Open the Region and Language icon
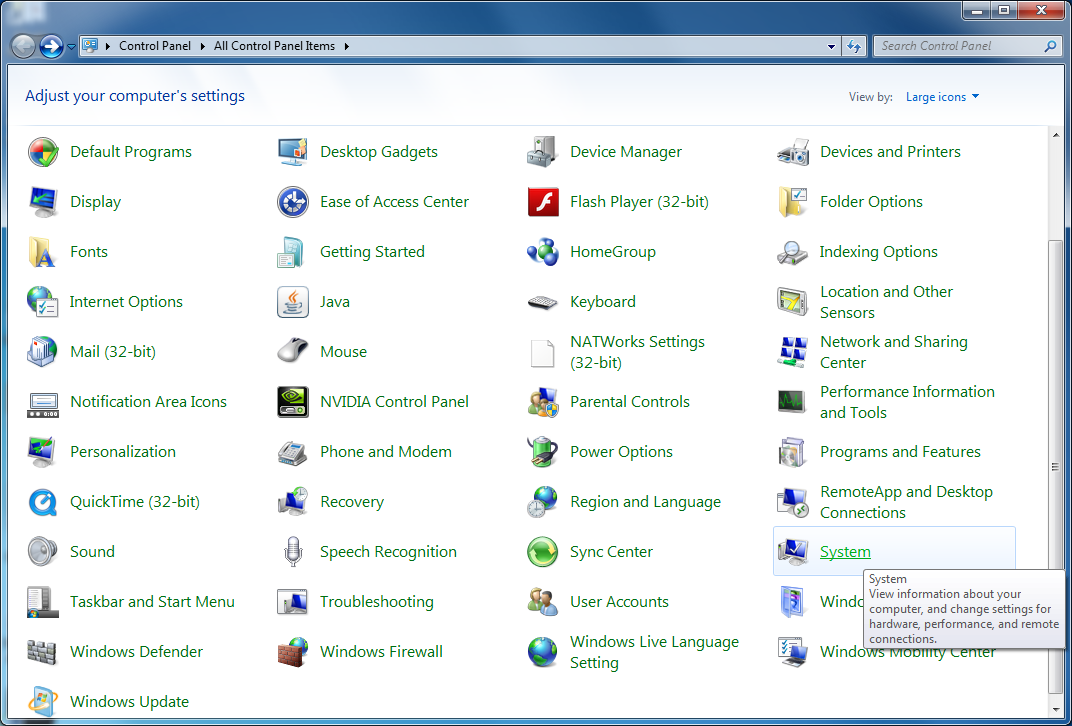The height and width of the screenshot is (726, 1072). click(x=544, y=501)
